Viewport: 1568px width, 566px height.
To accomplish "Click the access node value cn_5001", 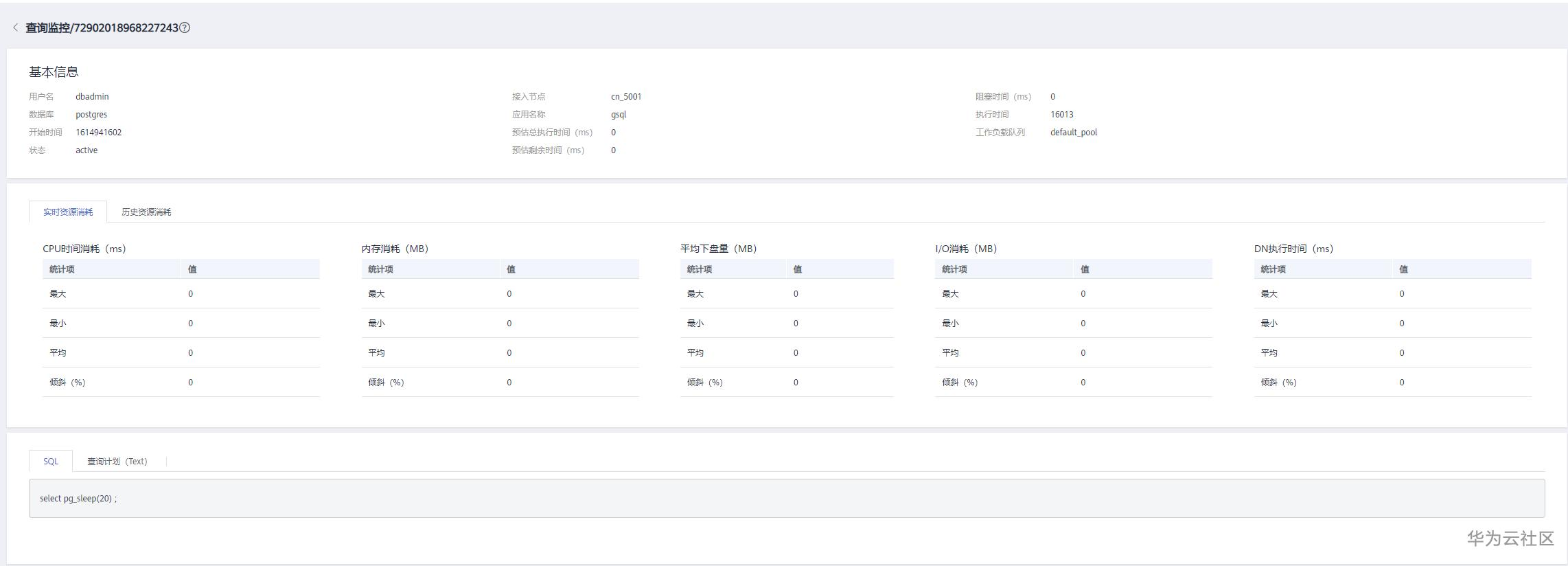I will click(x=626, y=97).
